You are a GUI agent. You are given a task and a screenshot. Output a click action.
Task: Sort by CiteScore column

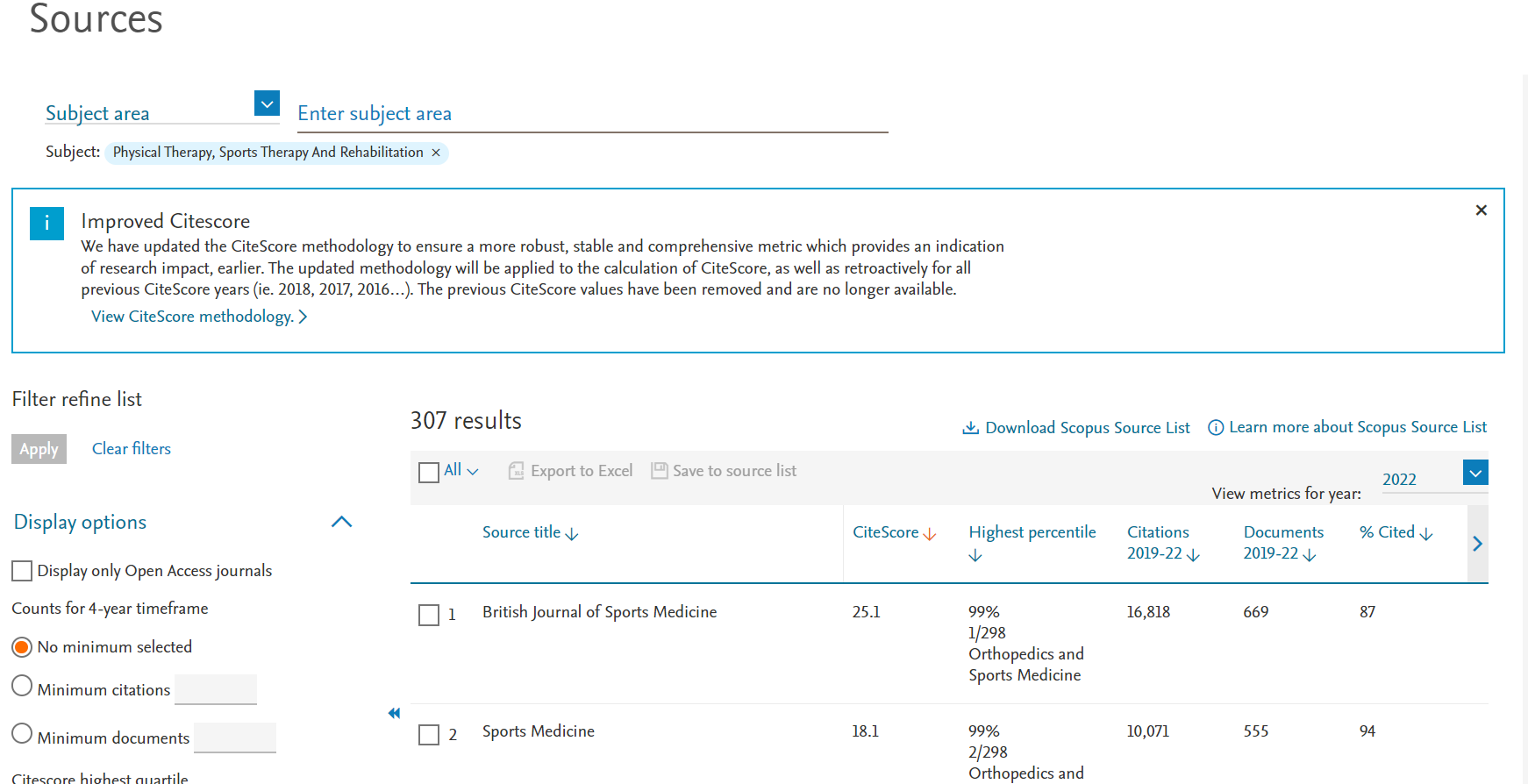point(894,532)
